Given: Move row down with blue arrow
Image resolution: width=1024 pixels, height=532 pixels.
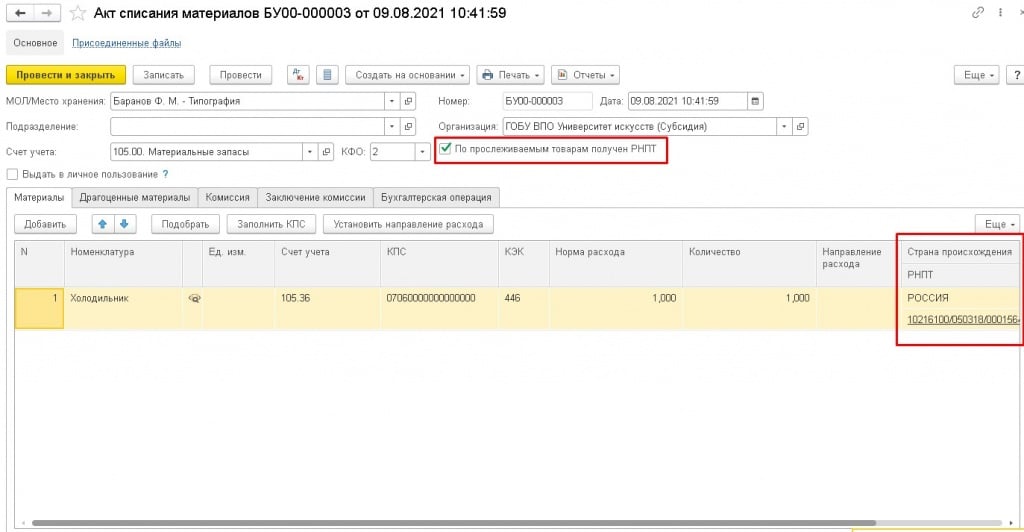Looking at the screenshot, I should [123, 224].
